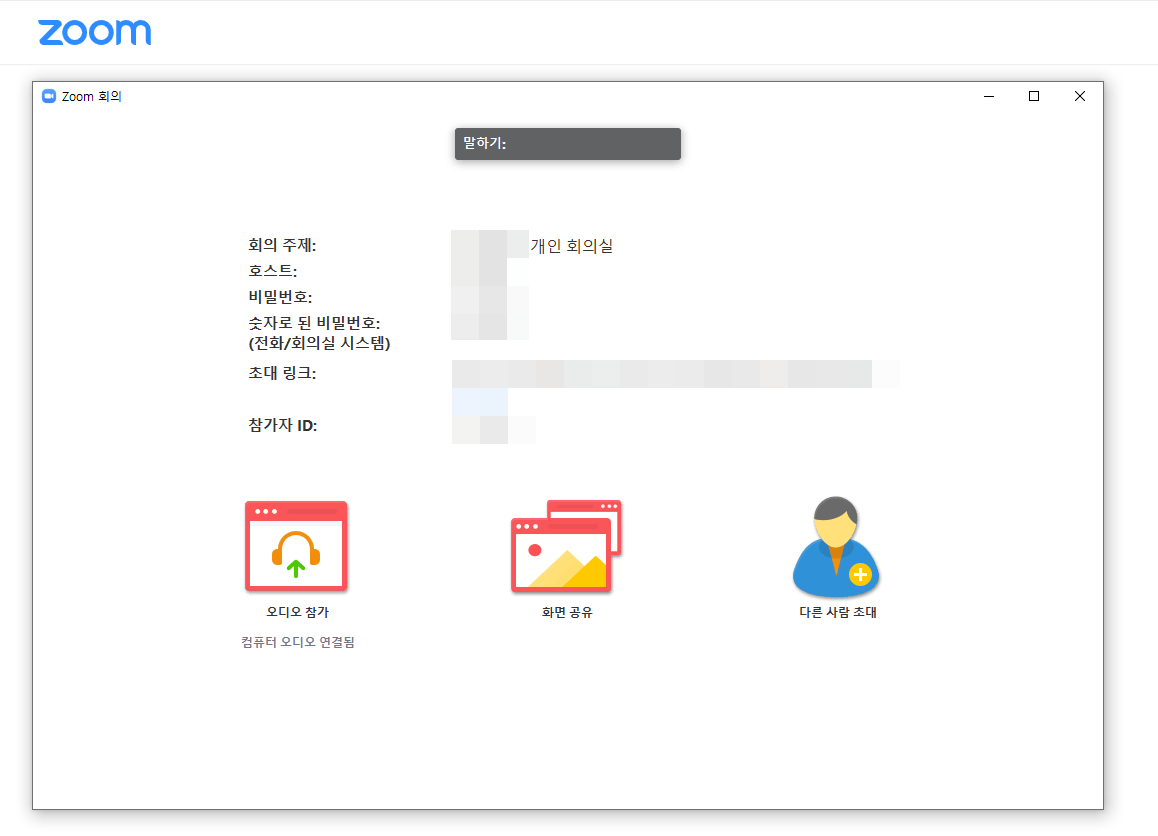Click '(전화/회의실 시스템)' text

(319, 343)
